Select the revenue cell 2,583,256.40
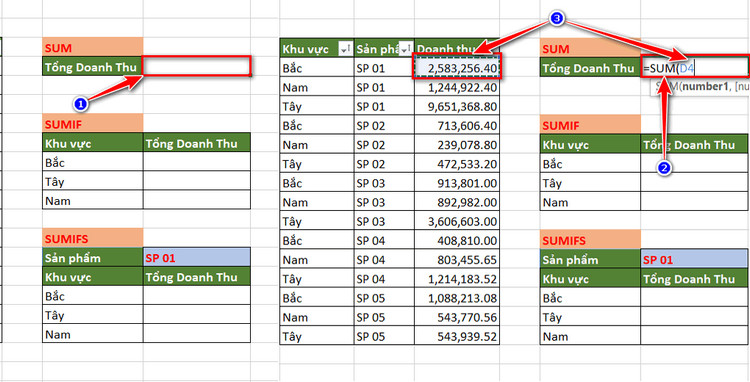This screenshot has height=382, width=750. [457, 68]
